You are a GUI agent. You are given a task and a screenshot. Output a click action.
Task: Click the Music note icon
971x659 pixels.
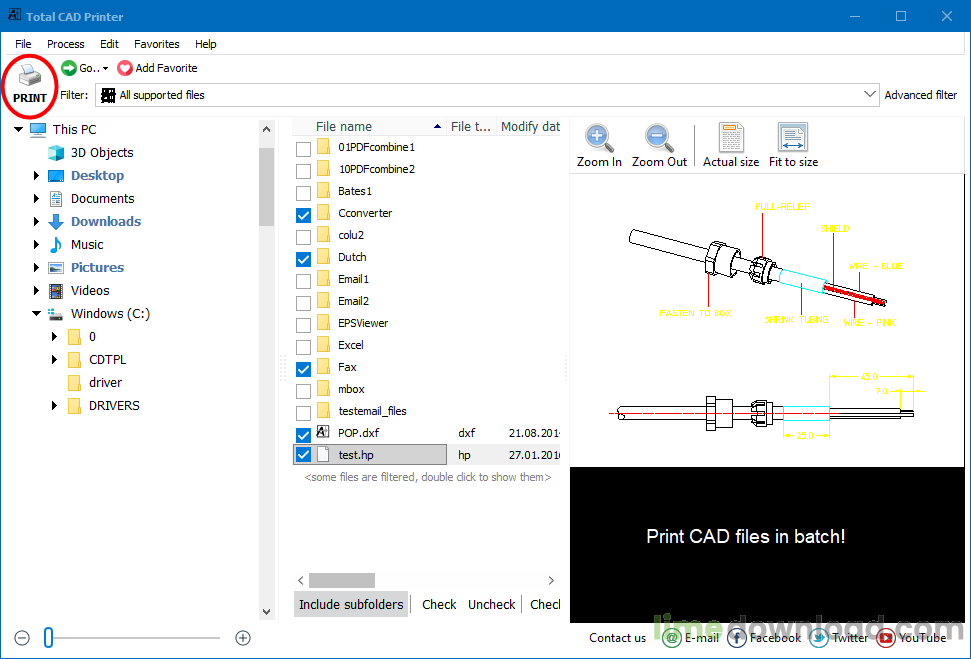56,245
